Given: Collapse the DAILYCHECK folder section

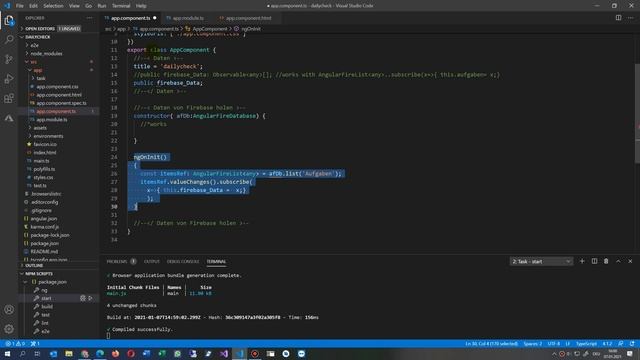Looking at the screenshot, I should (x=38, y=37).
